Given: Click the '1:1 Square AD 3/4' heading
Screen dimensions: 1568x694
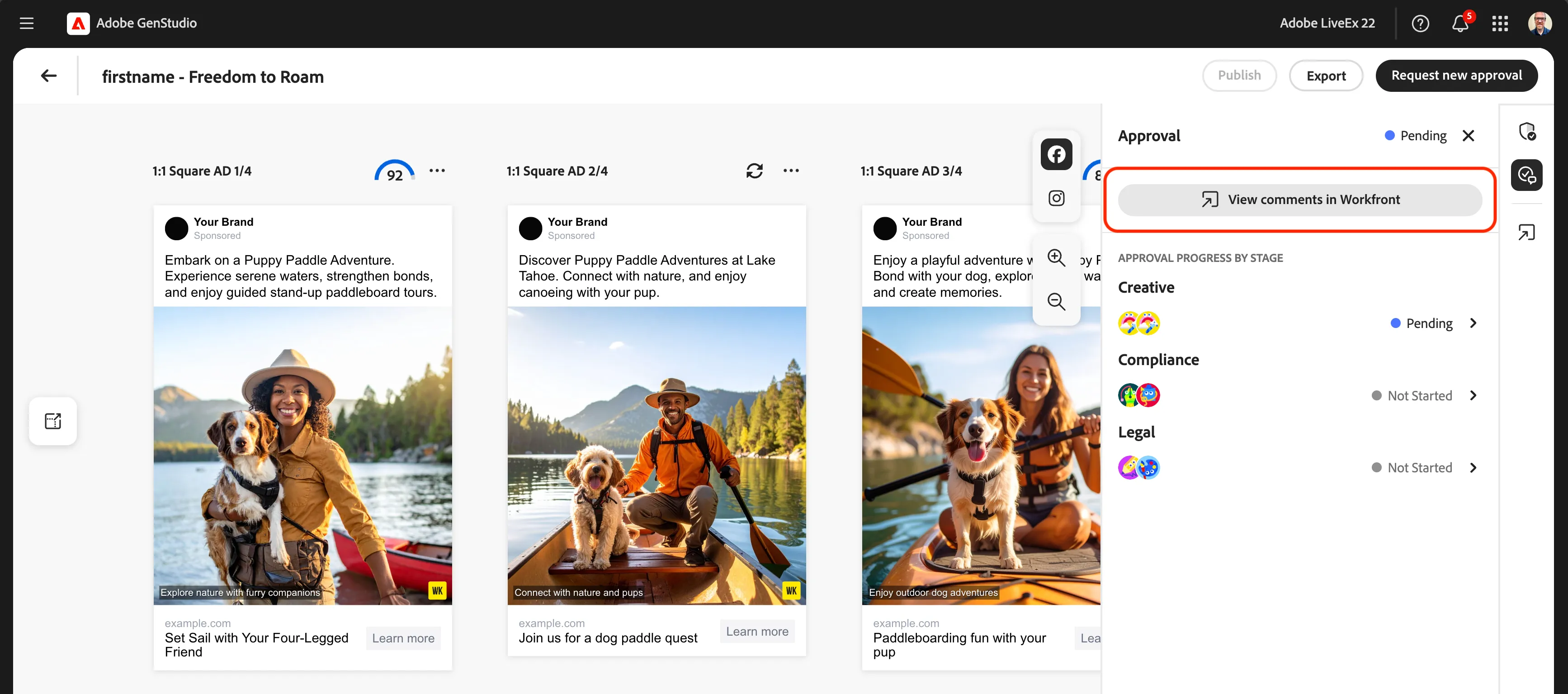Looking at the screenshot, I should (911, 171).
